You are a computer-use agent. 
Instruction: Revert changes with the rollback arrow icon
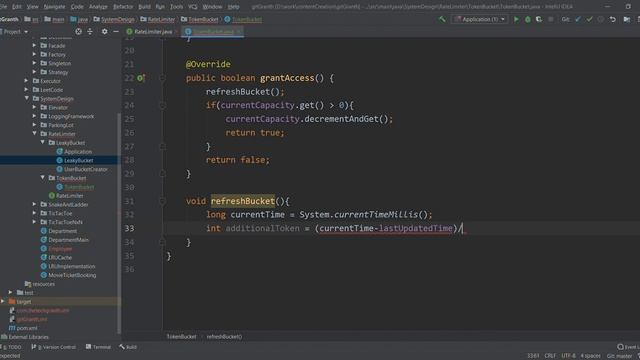click(x=613, y=19)
